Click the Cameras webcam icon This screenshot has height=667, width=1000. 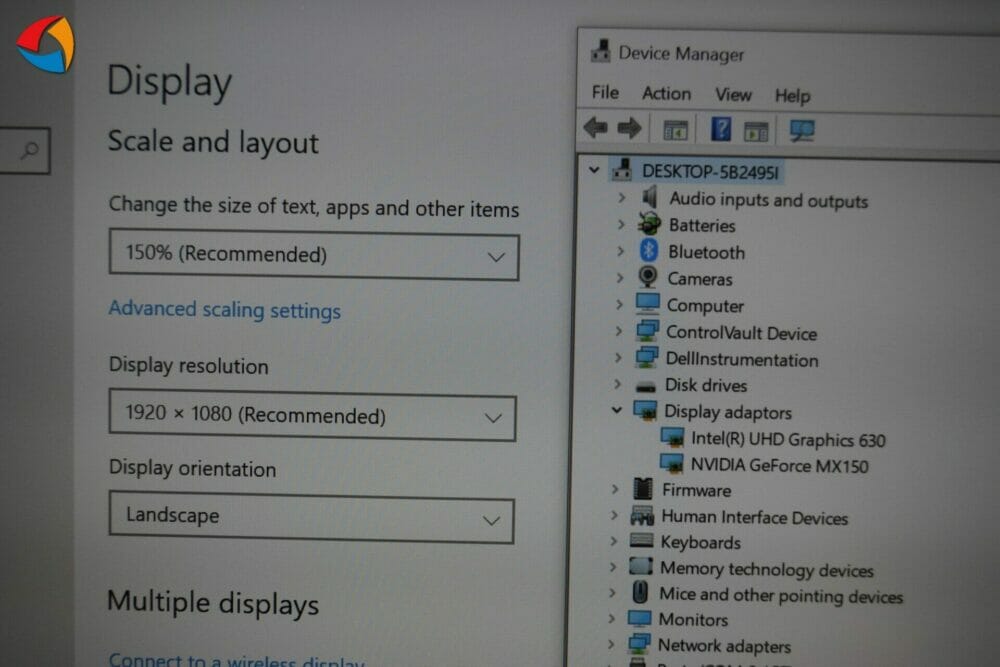tap(648, 277)
